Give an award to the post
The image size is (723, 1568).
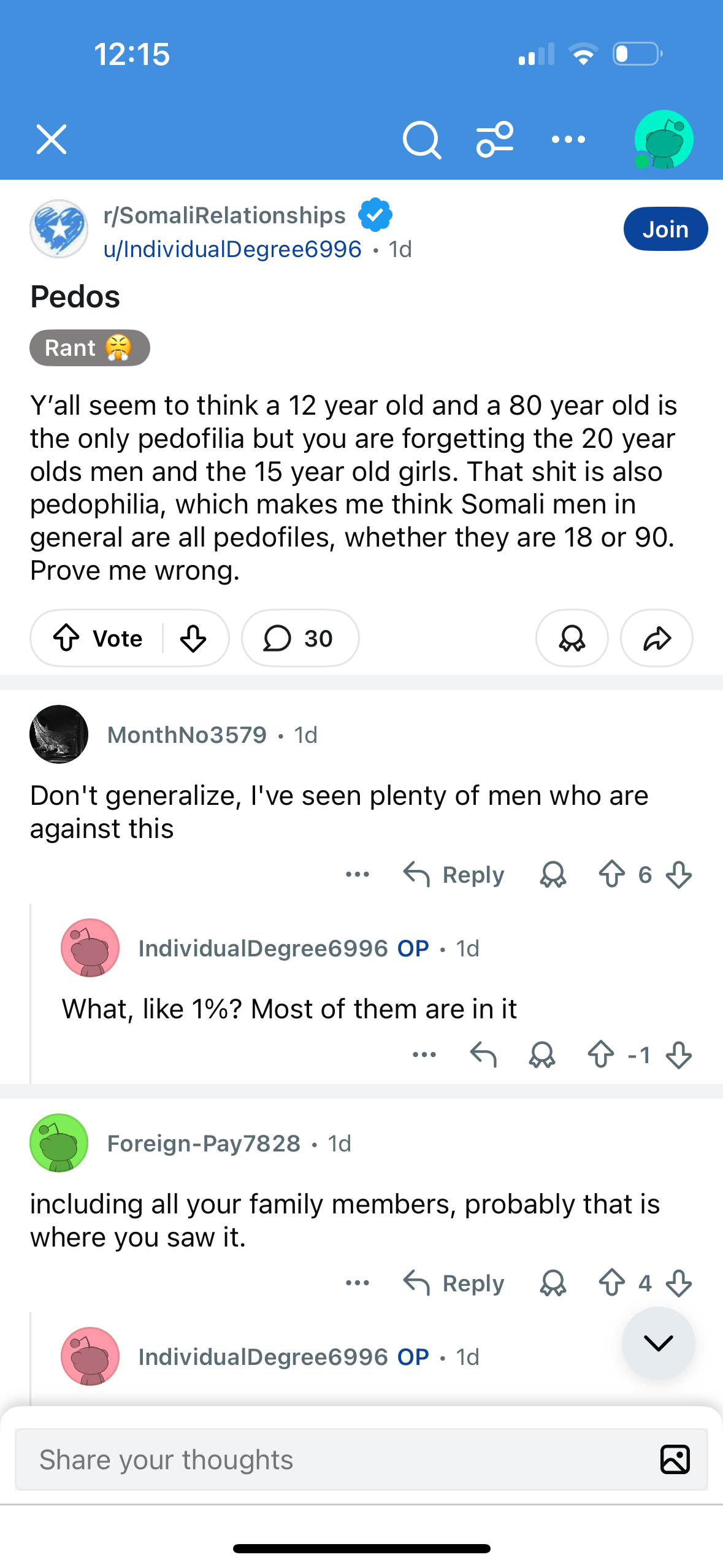point(572,638)
